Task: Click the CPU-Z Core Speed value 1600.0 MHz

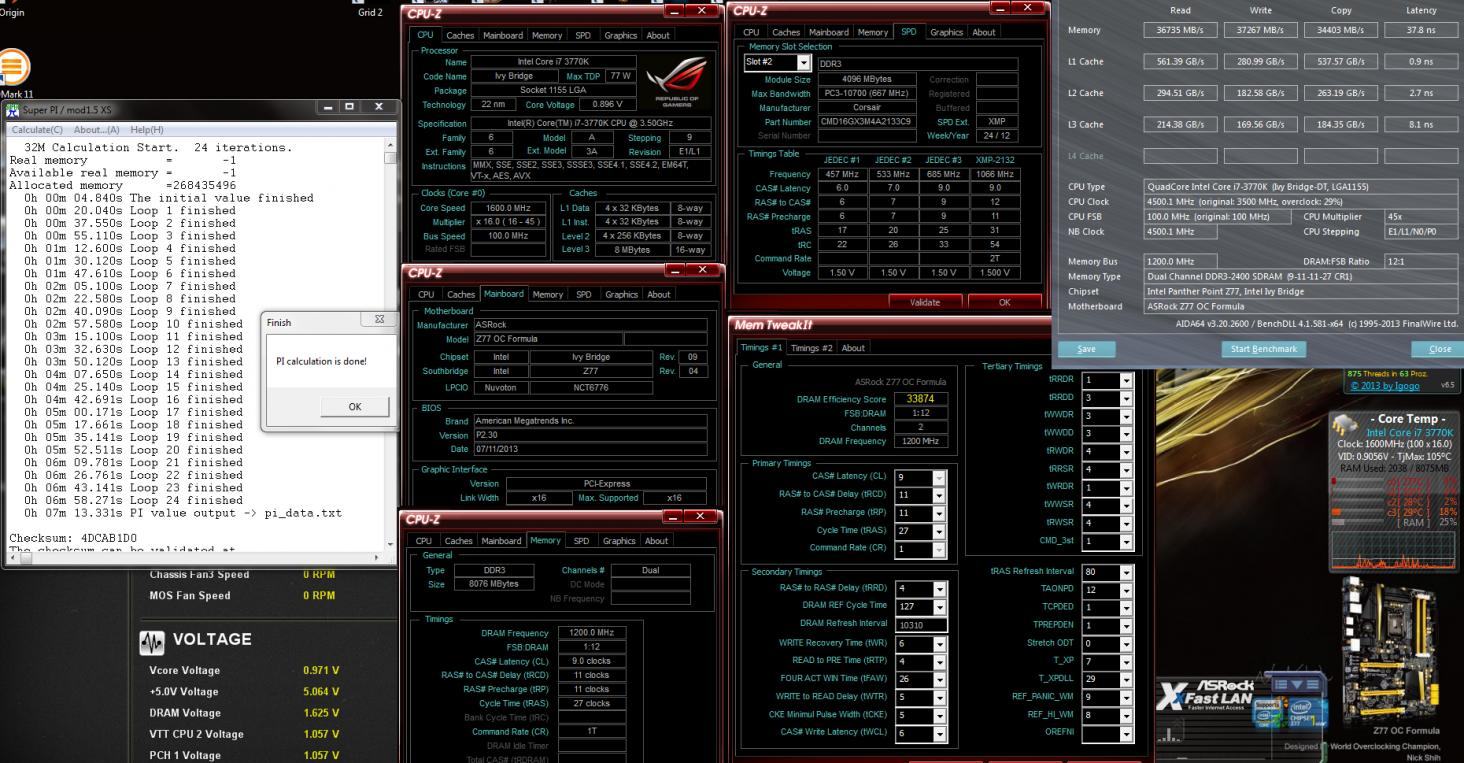Action: (x=509, y=208)
